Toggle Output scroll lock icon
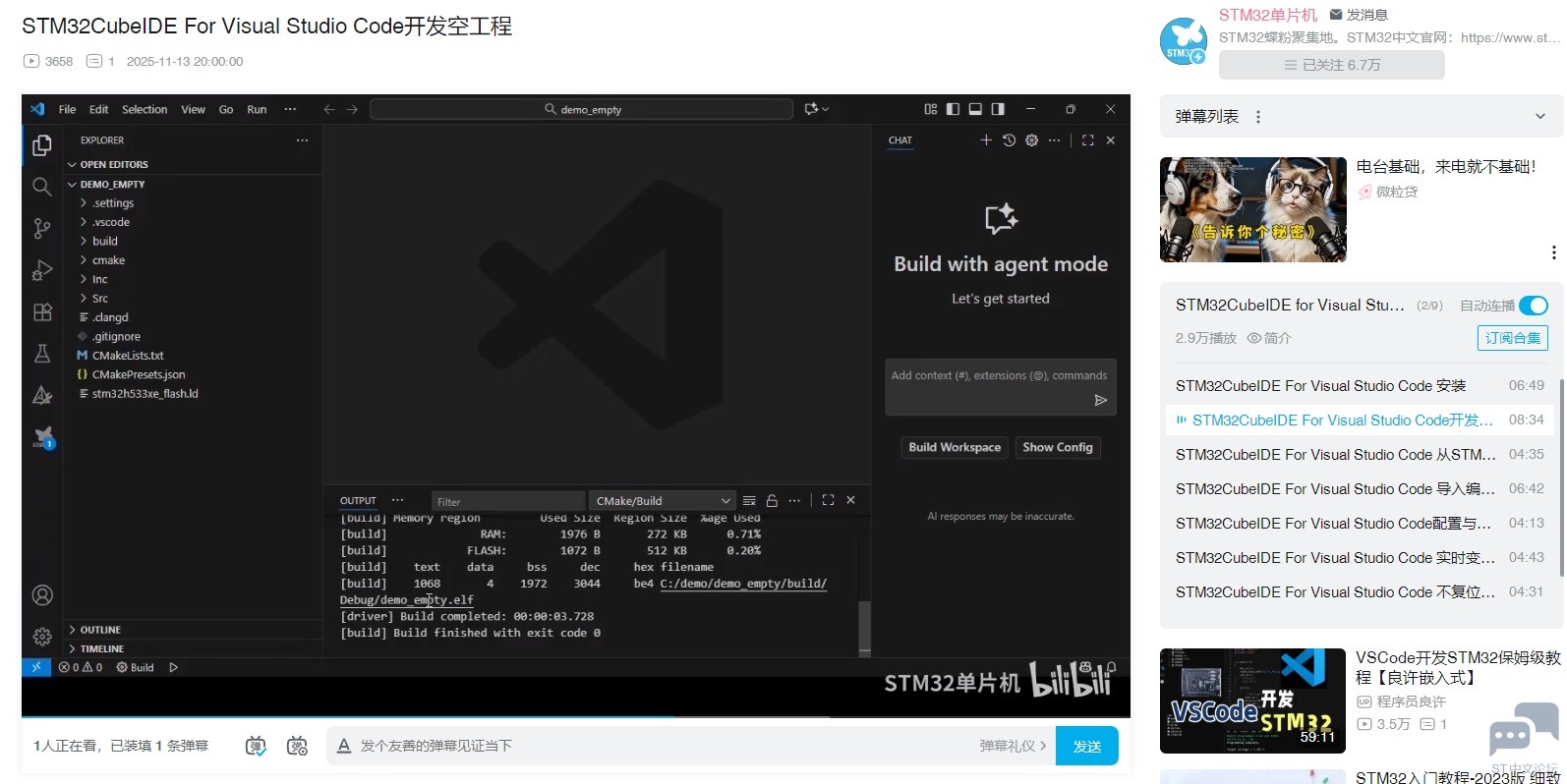 772,501
